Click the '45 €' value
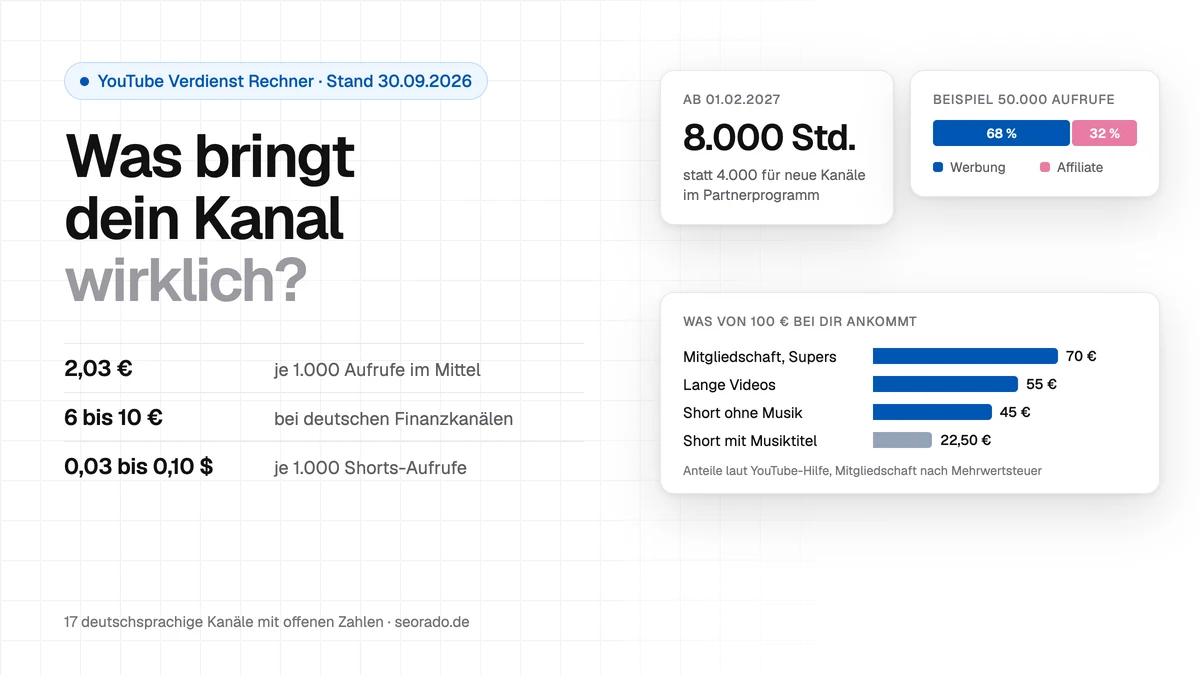Viewport: 1200px width, 675px height. (x=1015, y=412)
